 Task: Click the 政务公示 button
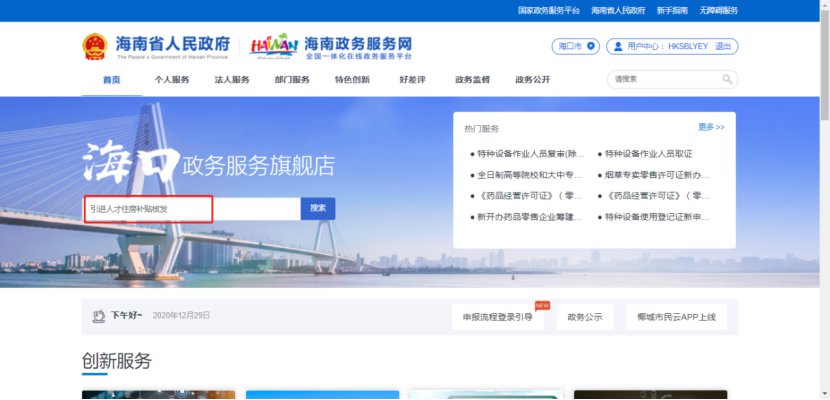click(x=585, y=317)
